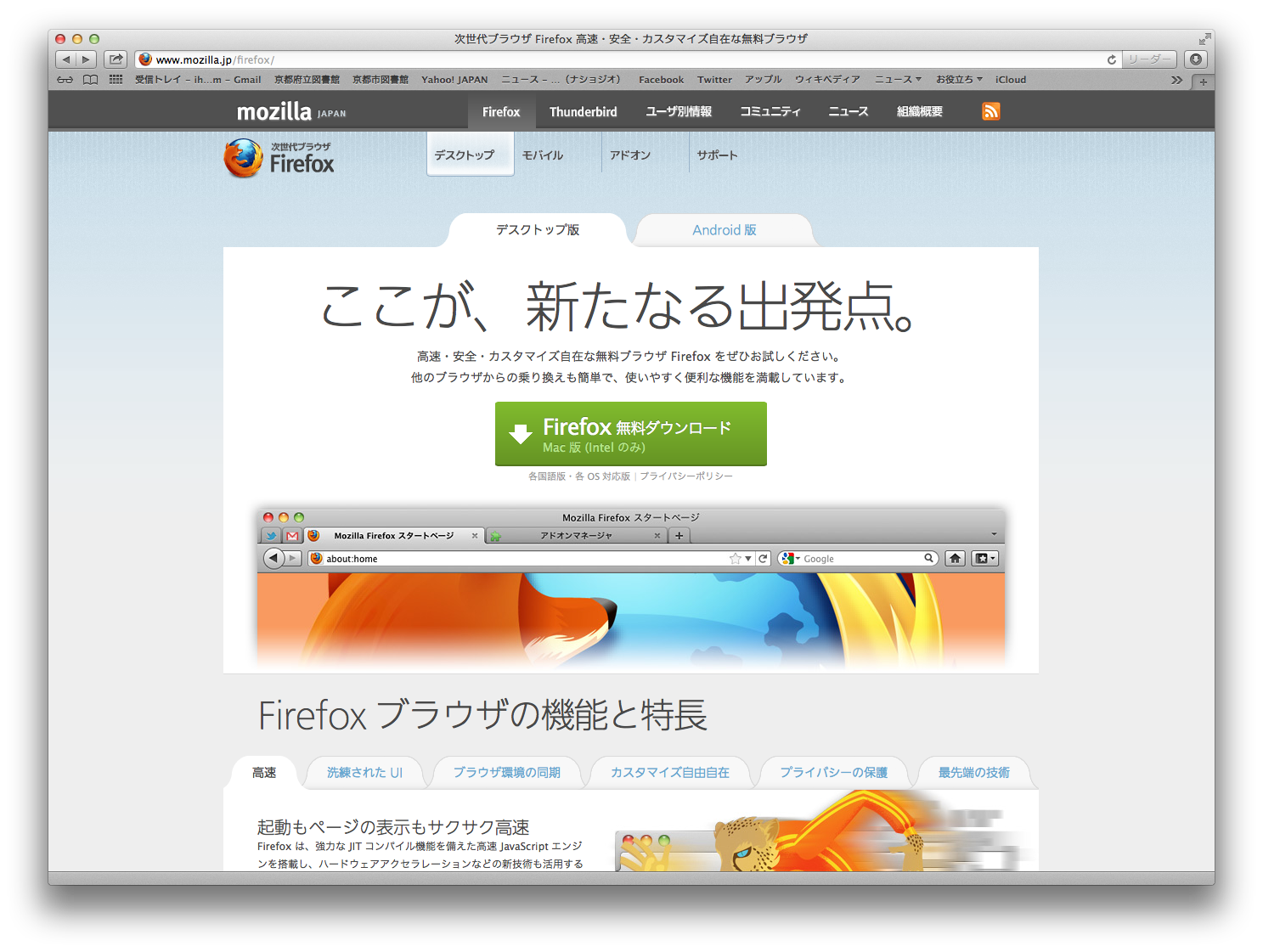
Task: Switch to Android 版 tab
Action: click(x=725, y=230)
